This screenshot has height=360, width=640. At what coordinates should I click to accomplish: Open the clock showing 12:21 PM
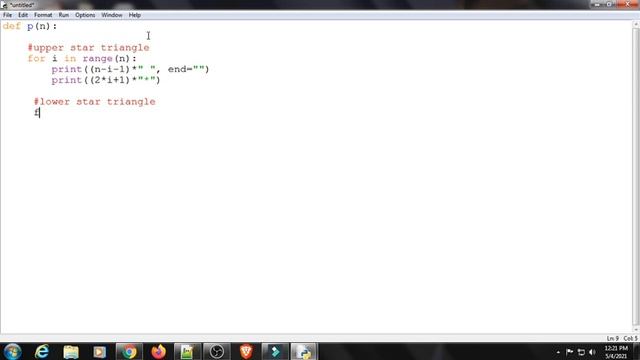(616, 352)
